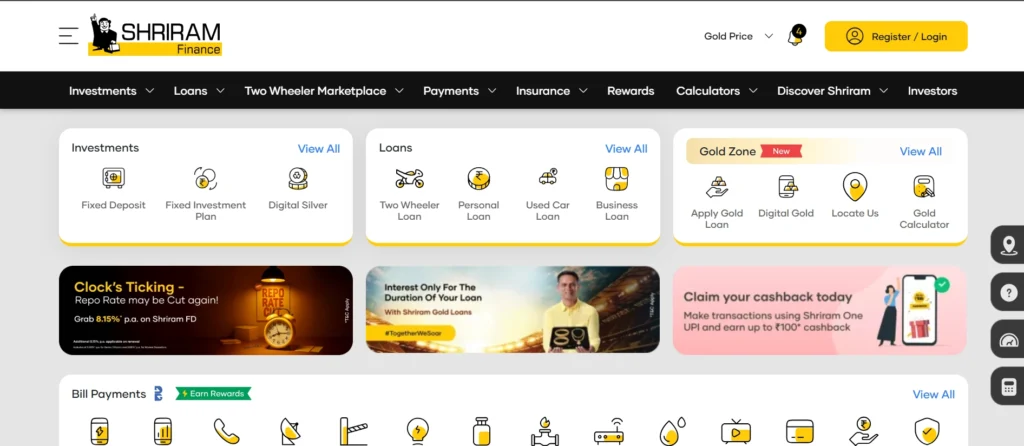Screen dimensions: 1024x446
Task: Open the Rewards menu item
Action: coord(630,91)
